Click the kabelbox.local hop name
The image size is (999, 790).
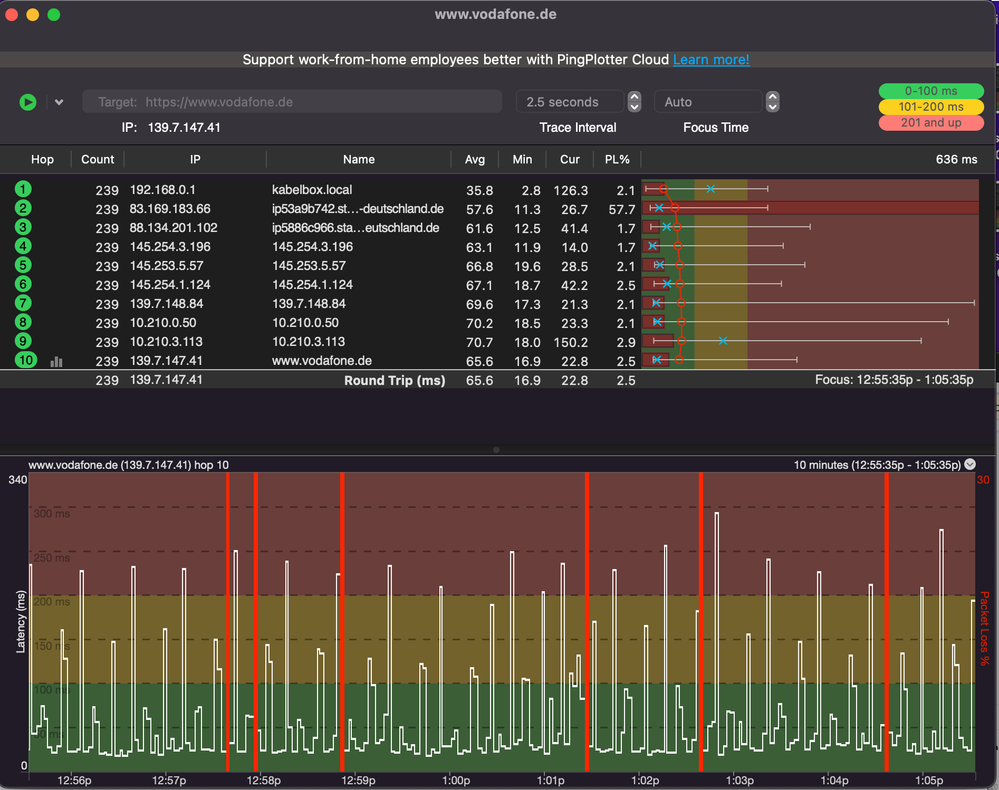pyautogui.click(x=312, y=190)
